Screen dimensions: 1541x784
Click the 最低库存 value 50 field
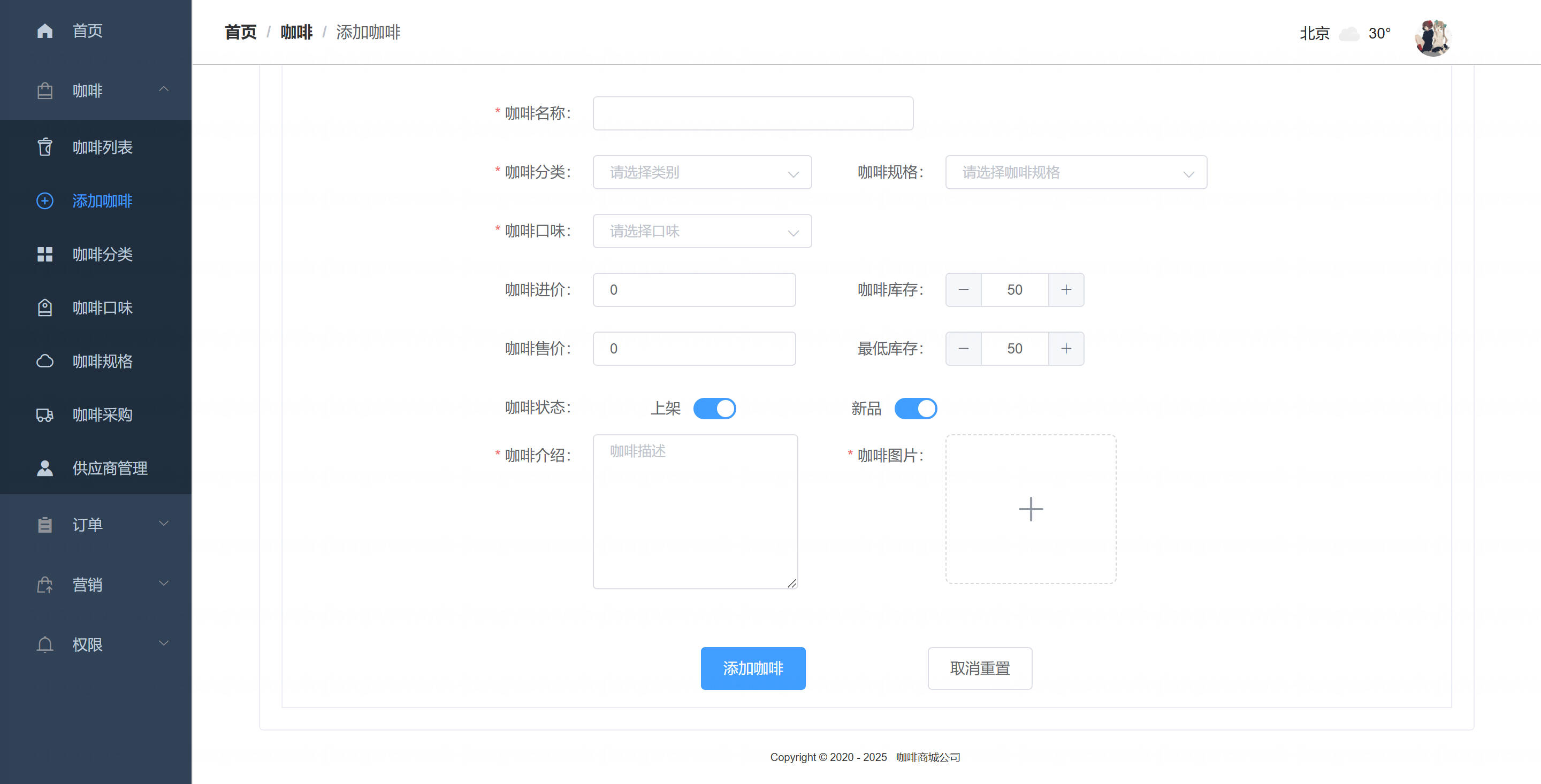click(x=1014, y=349)
